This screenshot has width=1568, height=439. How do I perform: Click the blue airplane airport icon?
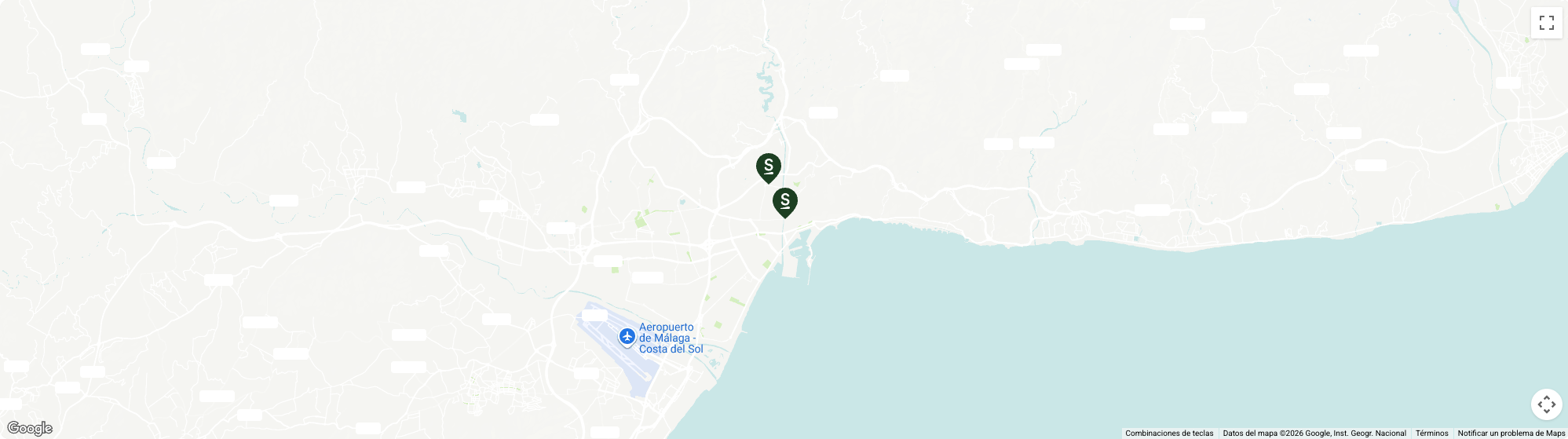pos(627,337)
